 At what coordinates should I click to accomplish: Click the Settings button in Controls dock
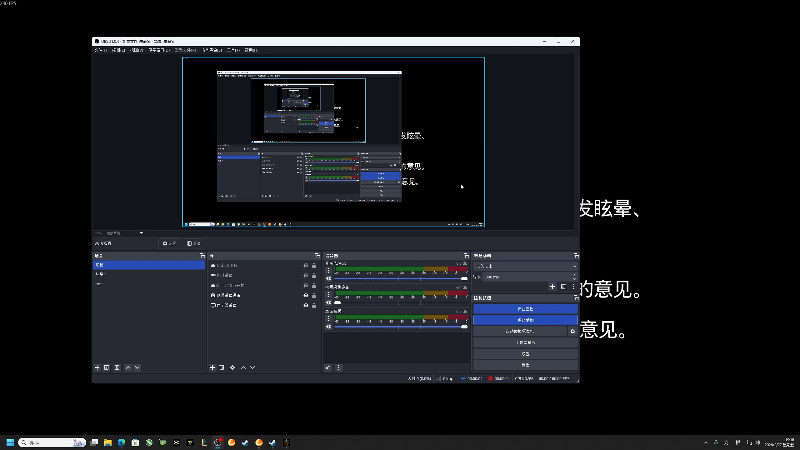pos(524,354)
